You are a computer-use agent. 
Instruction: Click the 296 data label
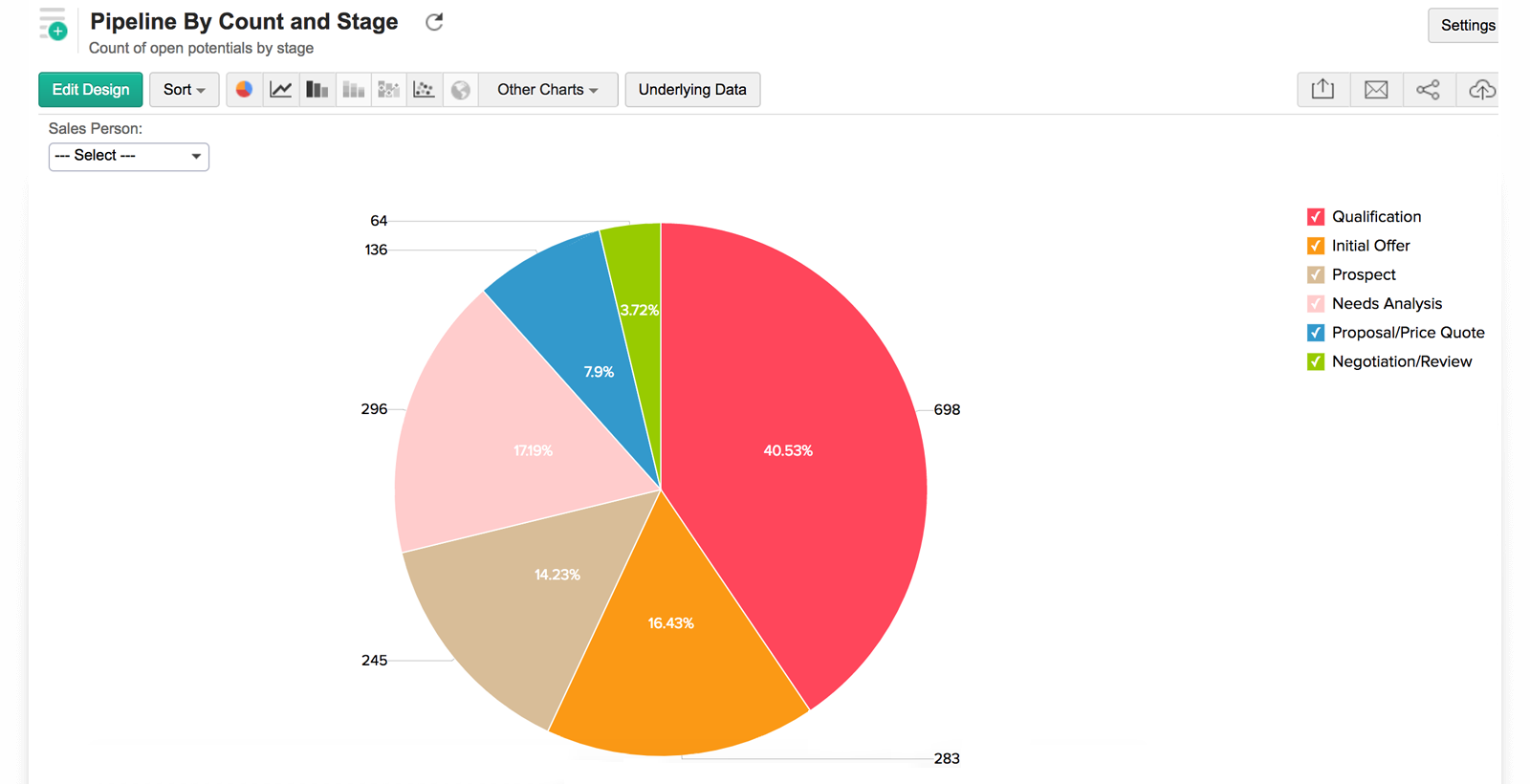tap(374, 409)
